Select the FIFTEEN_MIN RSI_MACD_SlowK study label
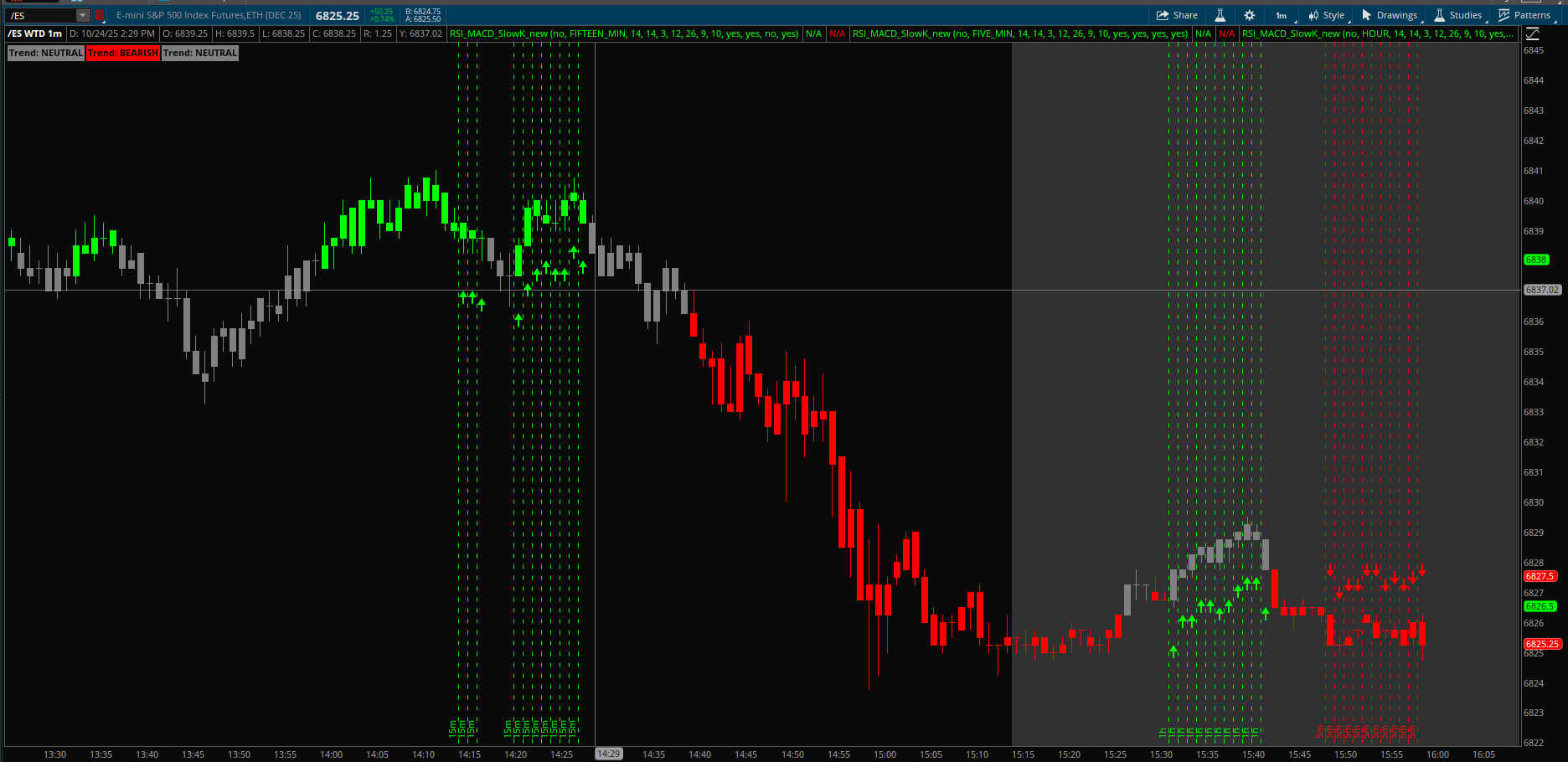The image size is (1568, 762). click(624, 33)
